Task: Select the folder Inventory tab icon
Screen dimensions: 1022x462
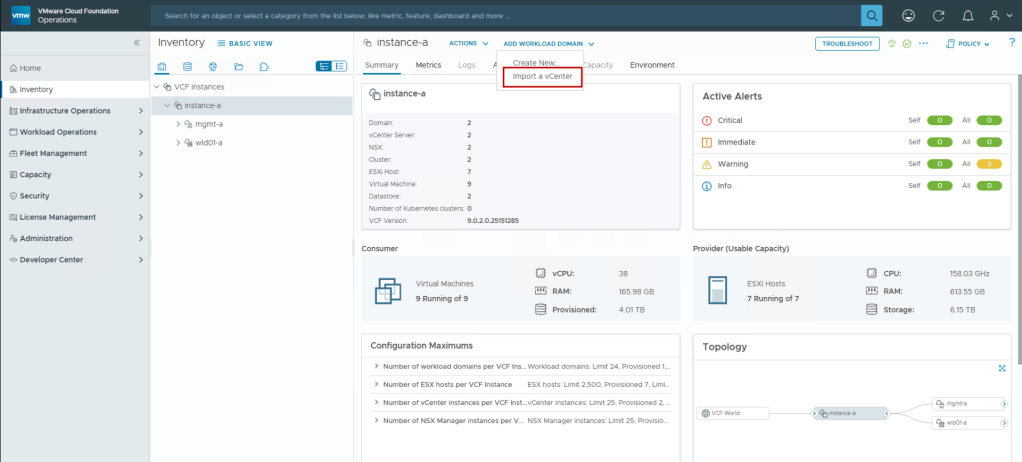Action: point(239,66)
